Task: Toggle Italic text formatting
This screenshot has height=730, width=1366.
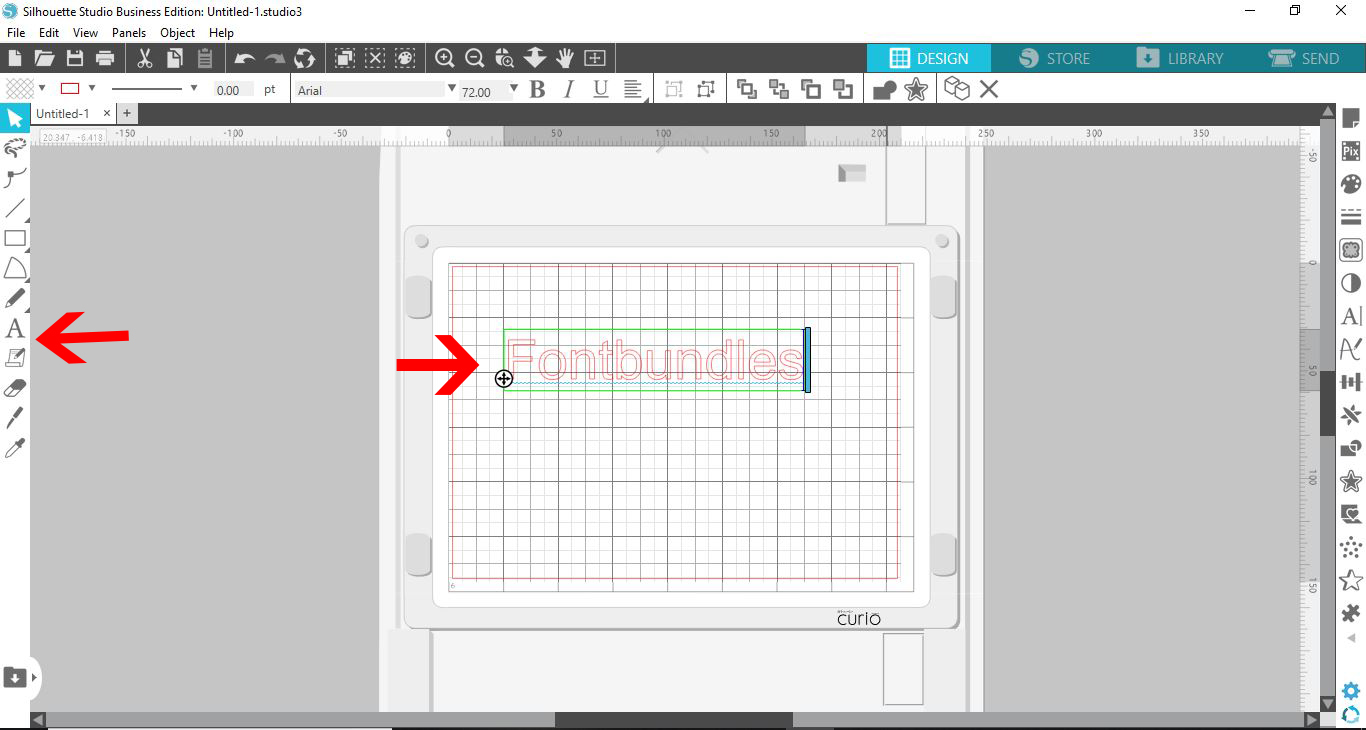Action: (569, 90)
